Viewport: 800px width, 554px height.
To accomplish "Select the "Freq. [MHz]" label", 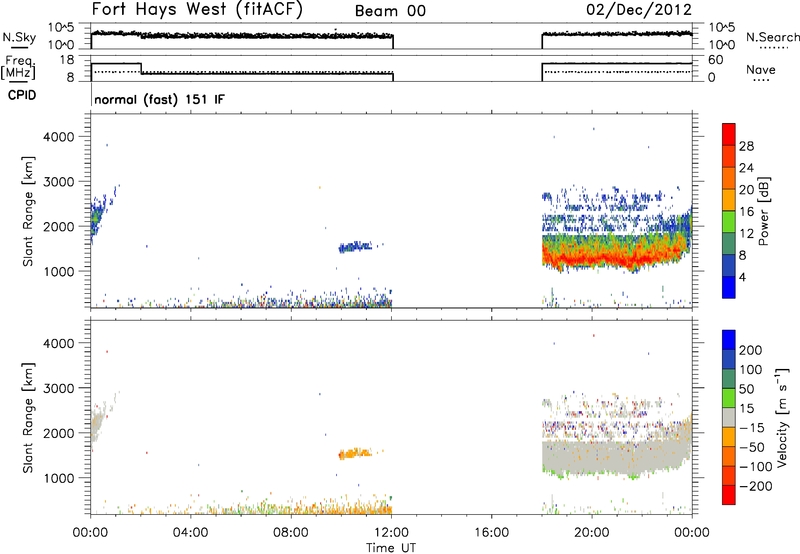I will 18,68.
